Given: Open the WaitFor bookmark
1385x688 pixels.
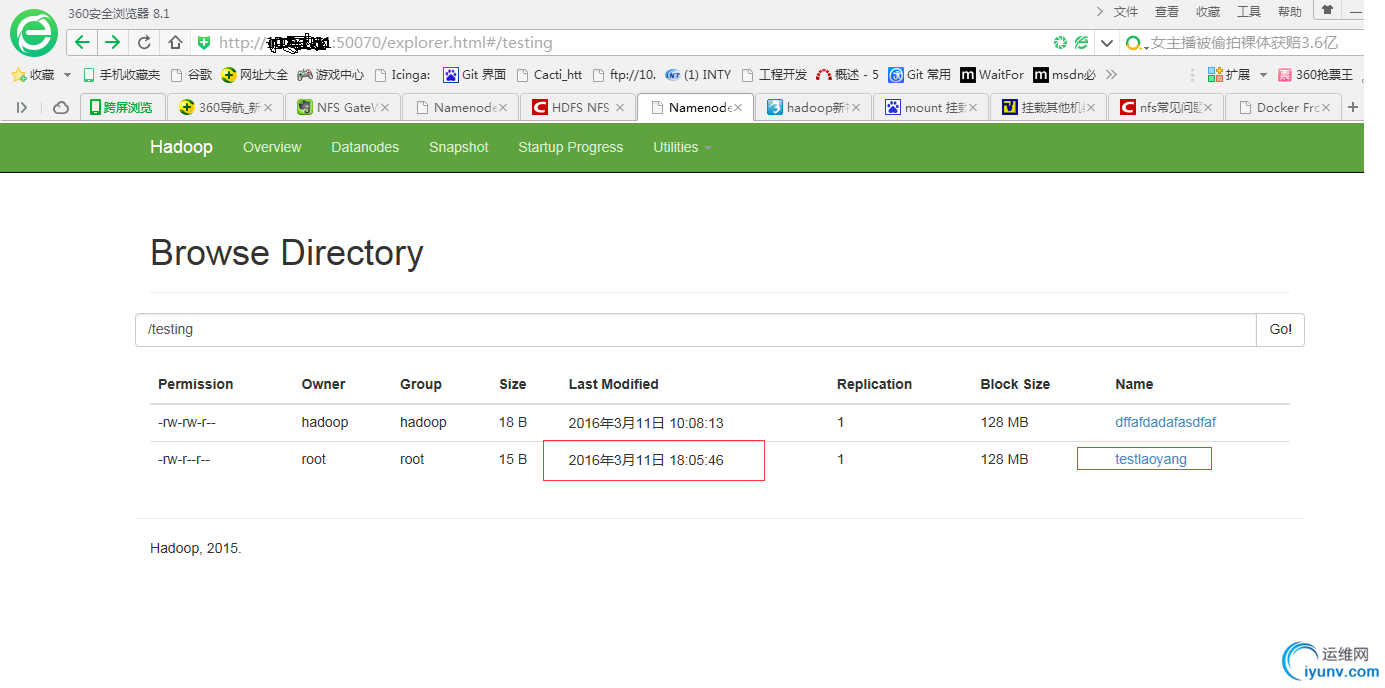Looking at the screenshot, I should pos(992,75).
